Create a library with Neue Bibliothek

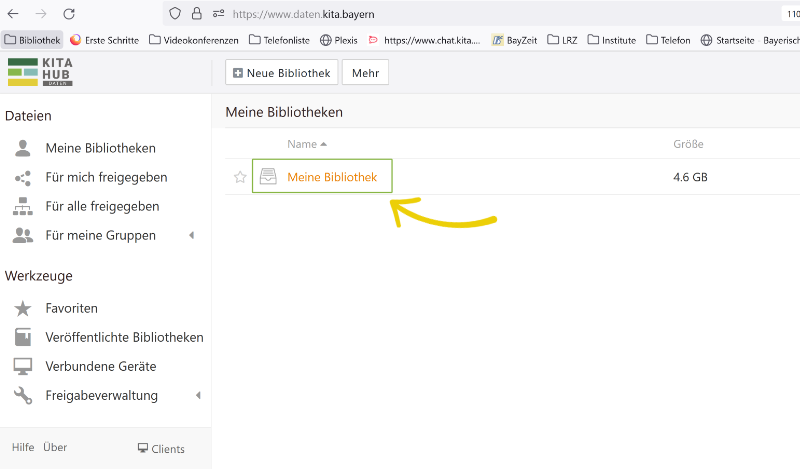pos(281,73)
